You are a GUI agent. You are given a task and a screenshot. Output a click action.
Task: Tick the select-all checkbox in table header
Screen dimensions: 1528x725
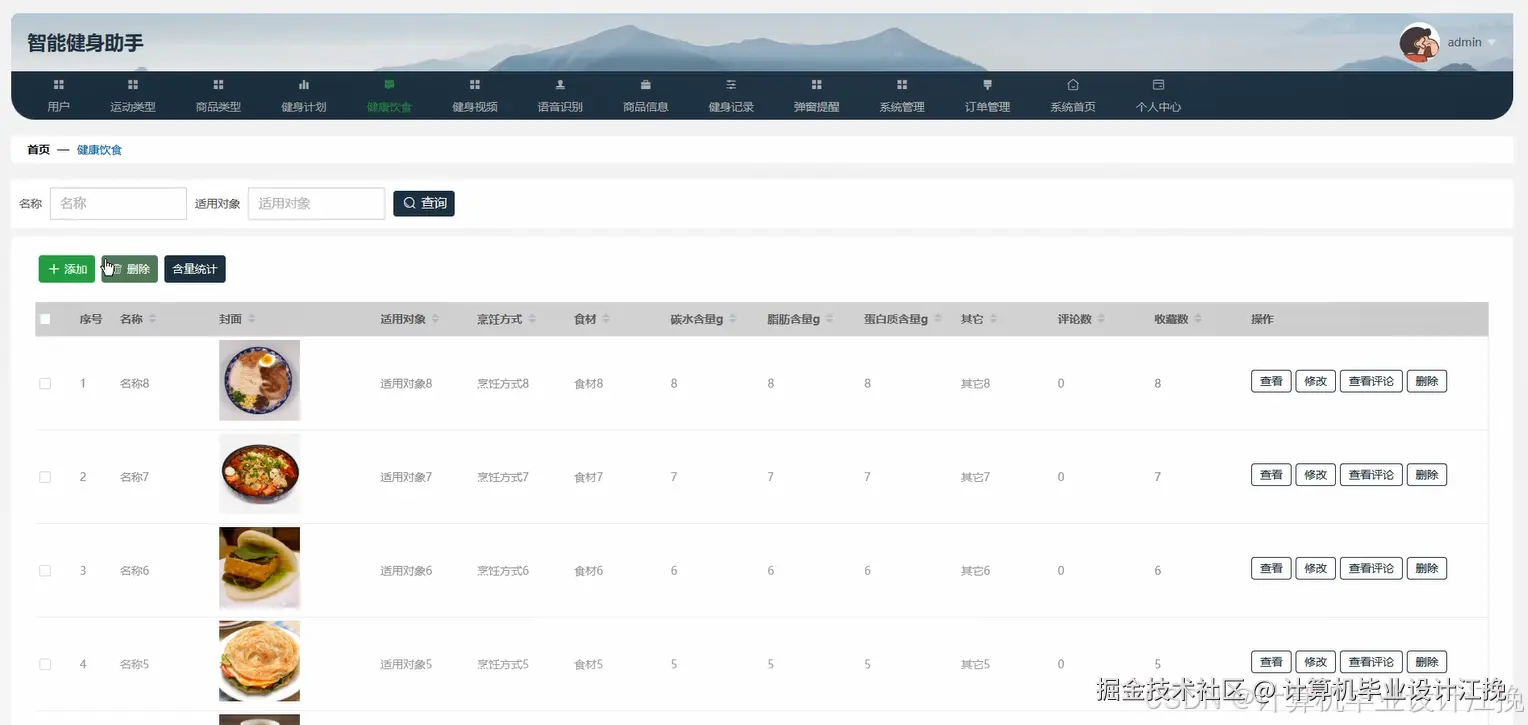pyautogui.click(x=45, y=319)
